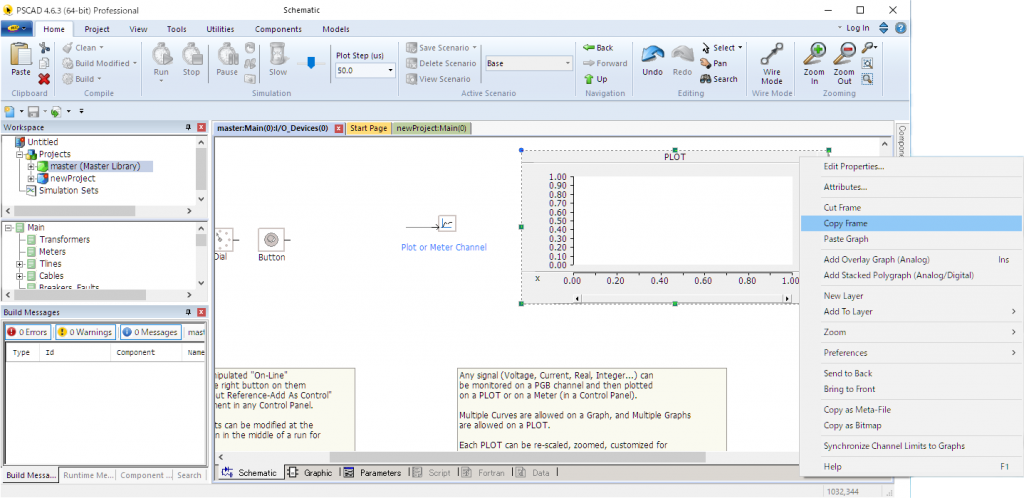Image resolution: width=1024 pixels, height=498 pixels.
Task: Click the Paste clipboard icon
Action: (20, 58)
